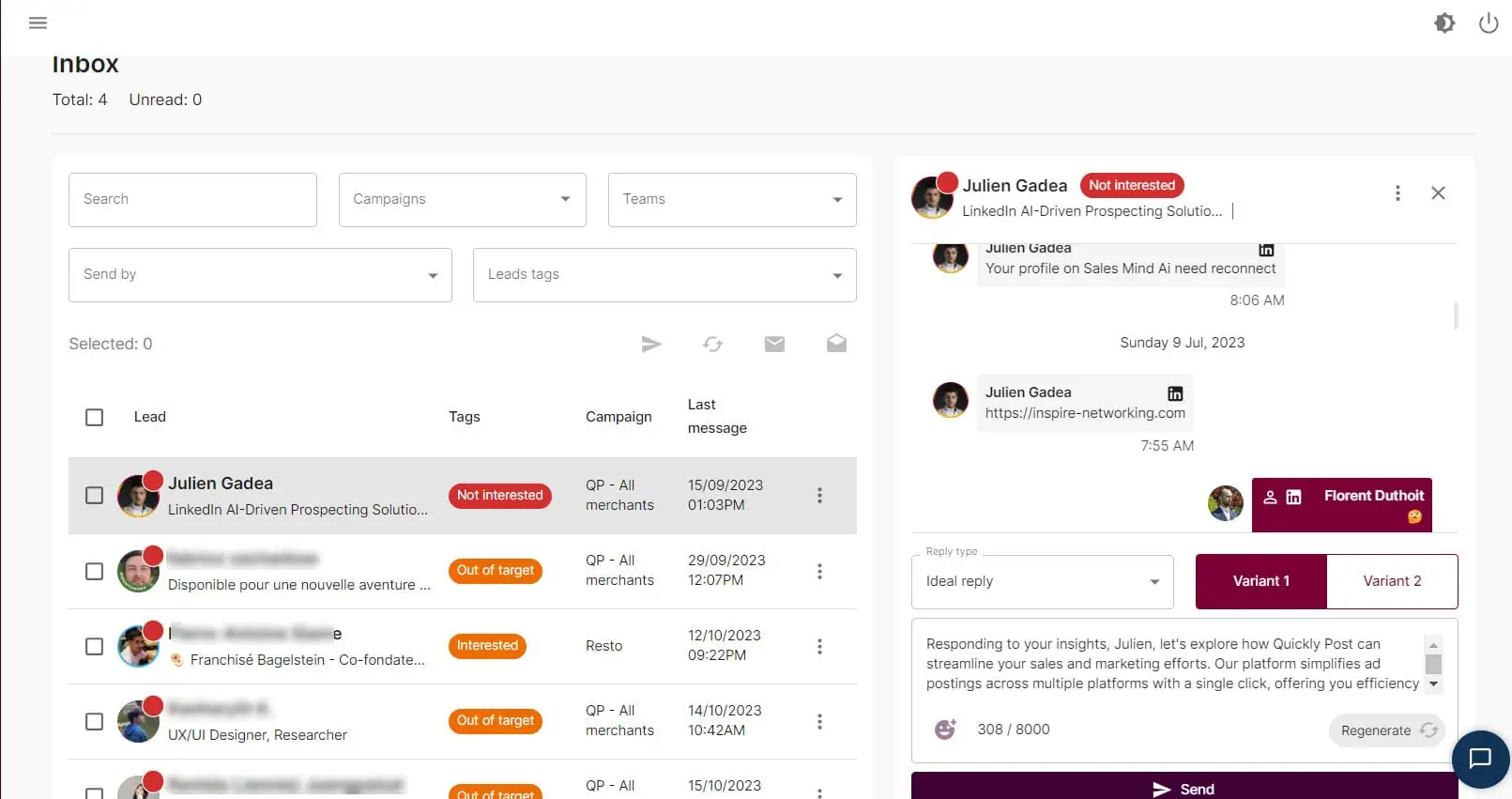Click the Regenerate reply button
The width and height of the screenshot is (1512, 799).
click(1387, 730)
